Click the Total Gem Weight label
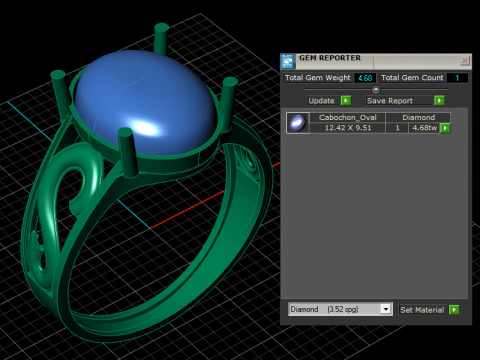This screenshot has height=360, width=480. (318, 78)
